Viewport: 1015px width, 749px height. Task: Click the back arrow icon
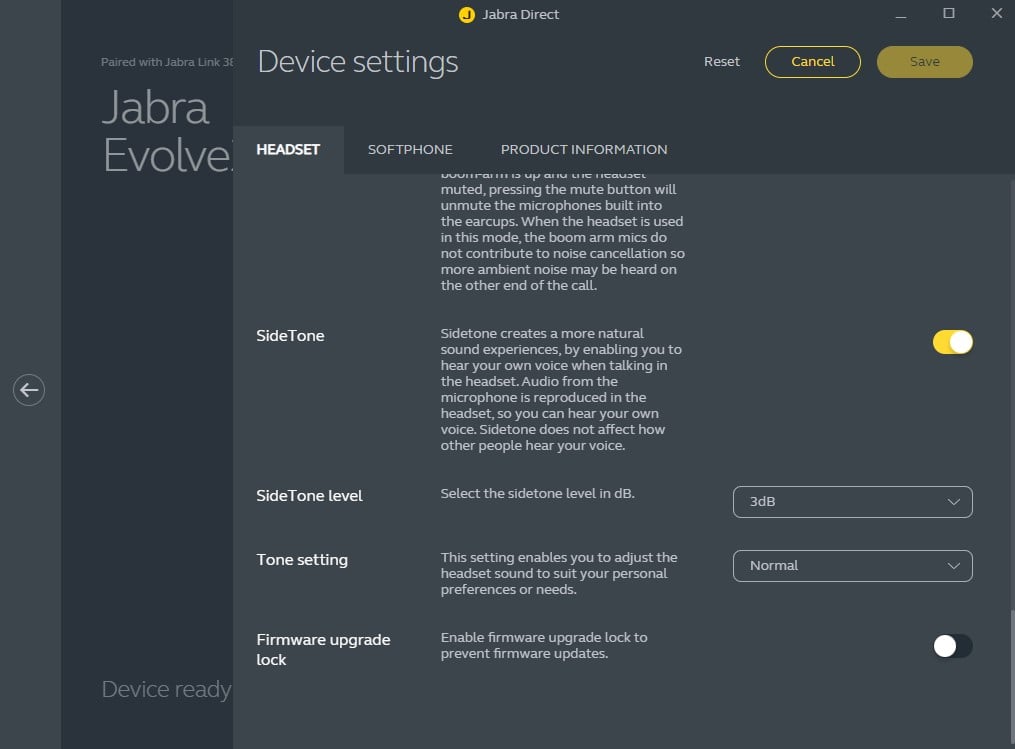pyautogui.click(x=29, y=389)
